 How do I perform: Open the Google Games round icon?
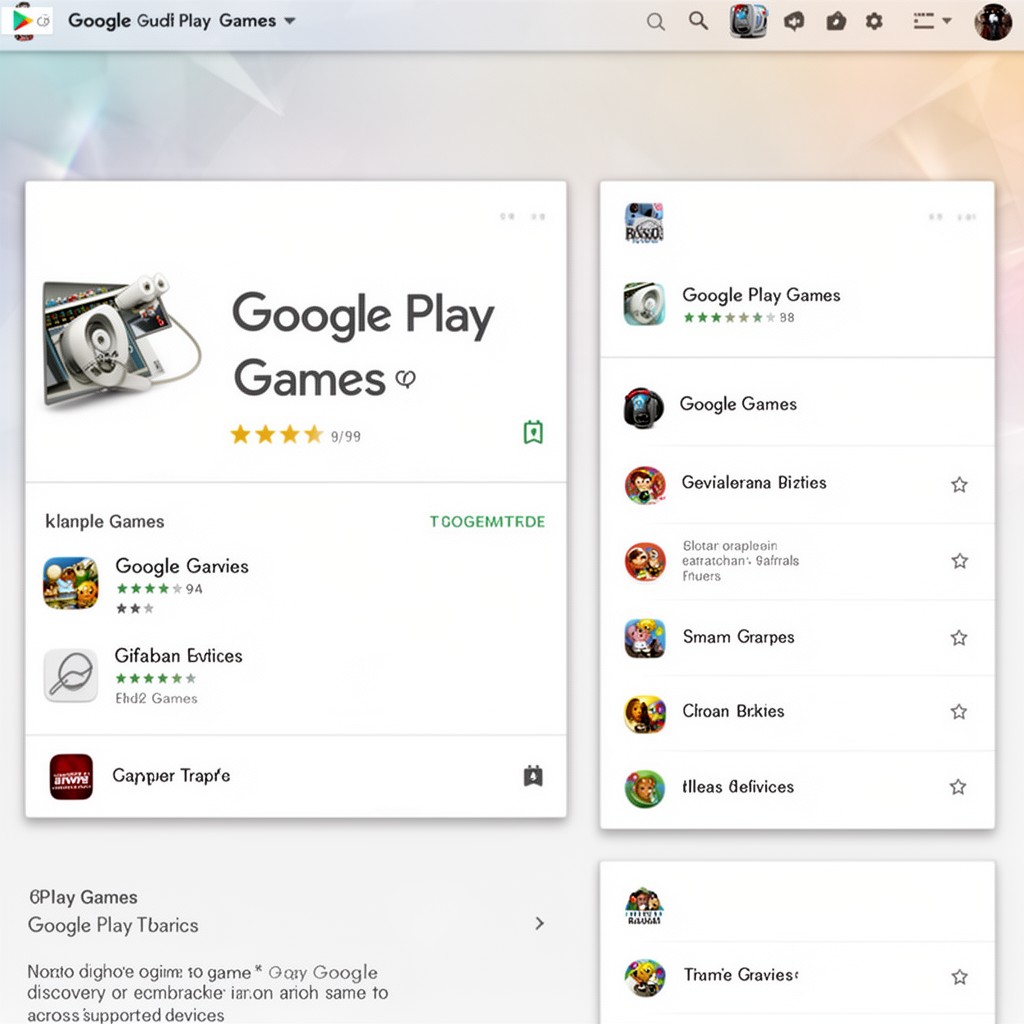point(643,408)
